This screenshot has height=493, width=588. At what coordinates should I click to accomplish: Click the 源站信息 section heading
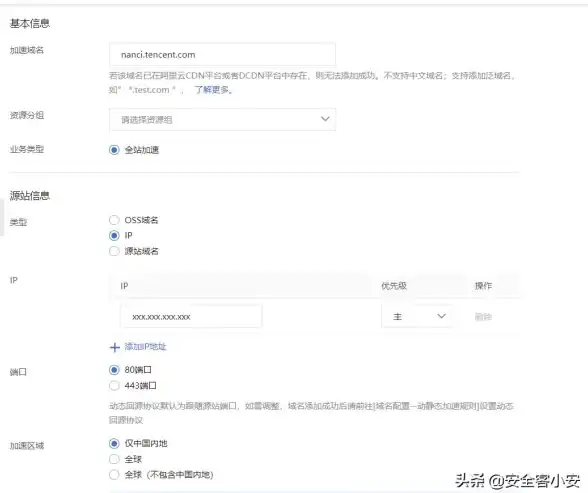(x=30, y=196)
